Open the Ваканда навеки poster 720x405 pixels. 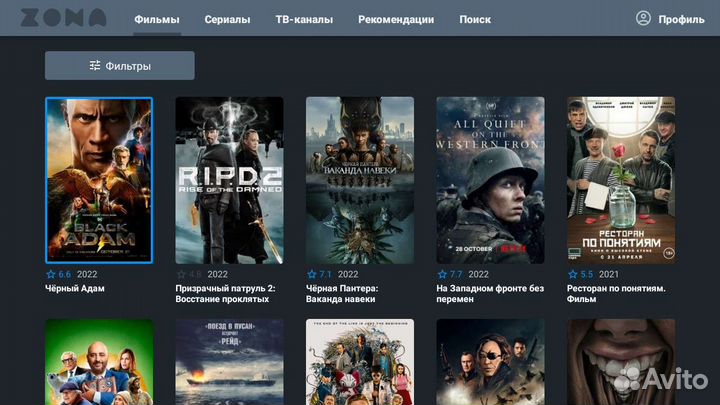click(x=360, y=180)
